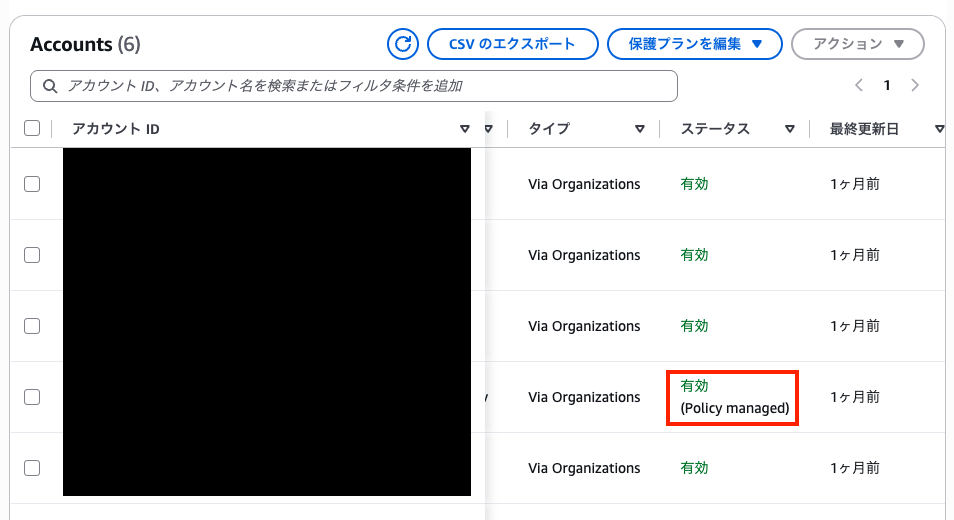
Task: Click the (Policy managed) status text
Action: [734, 408]
